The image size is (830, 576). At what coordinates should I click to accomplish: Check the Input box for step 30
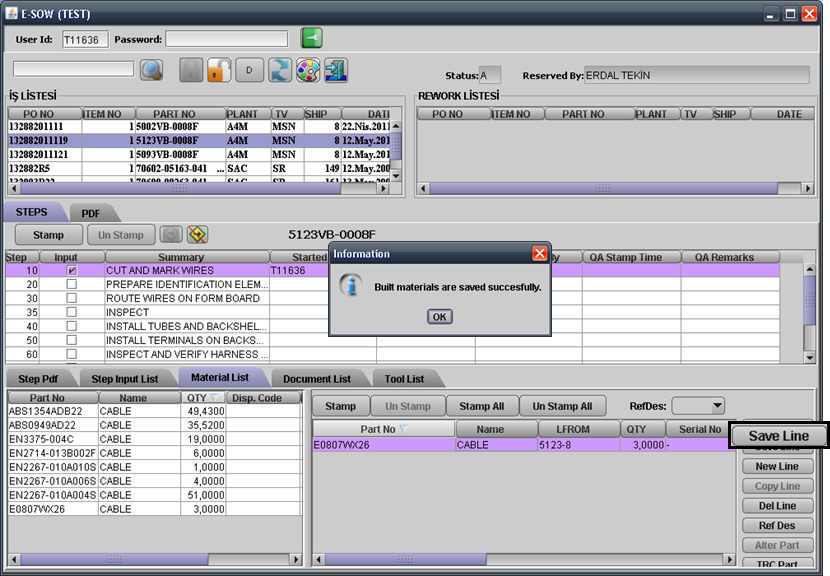pos(71,298)
